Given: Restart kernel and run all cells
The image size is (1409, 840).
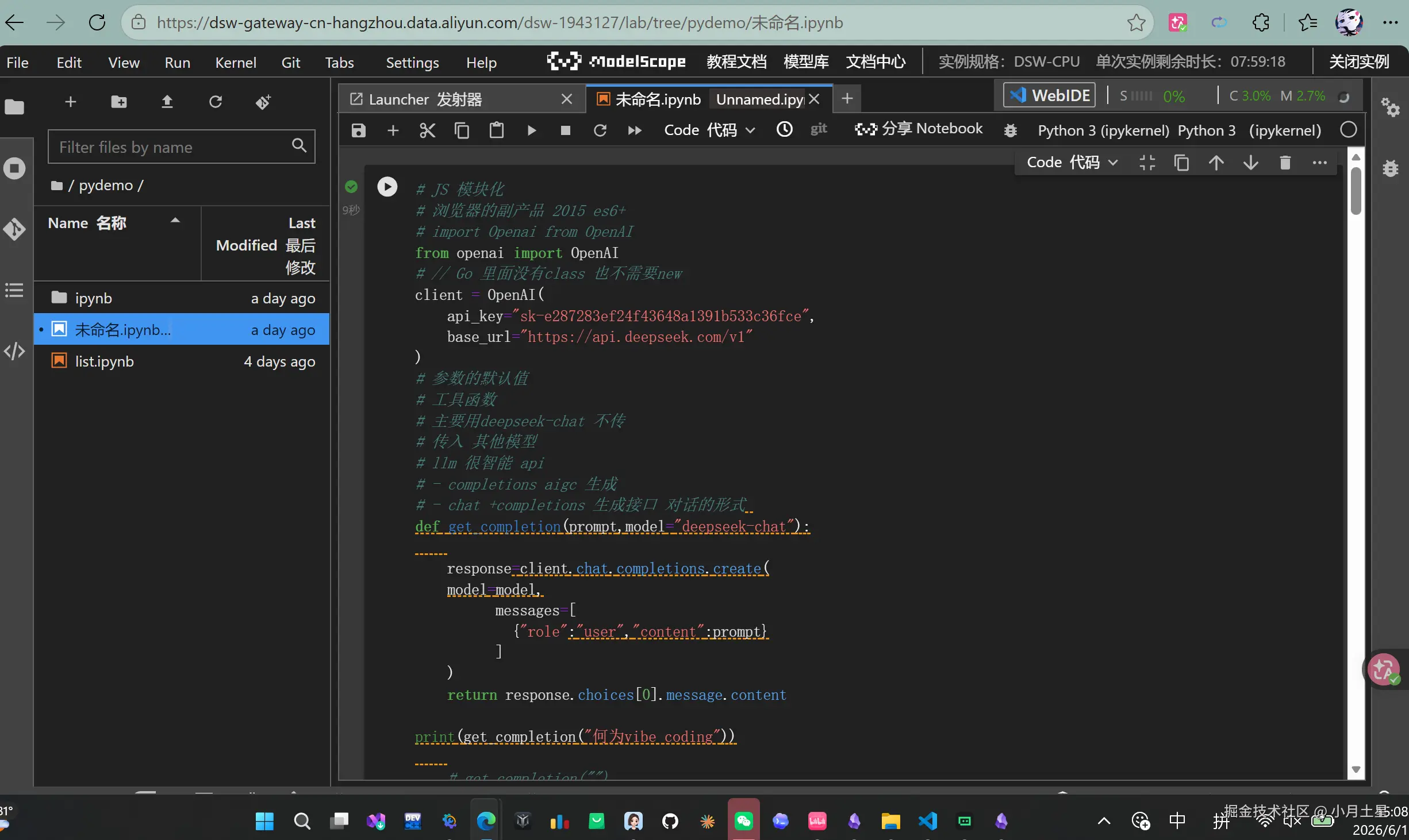Looking at the screenshot, I should pyautogui.click(x=635, y=130).
